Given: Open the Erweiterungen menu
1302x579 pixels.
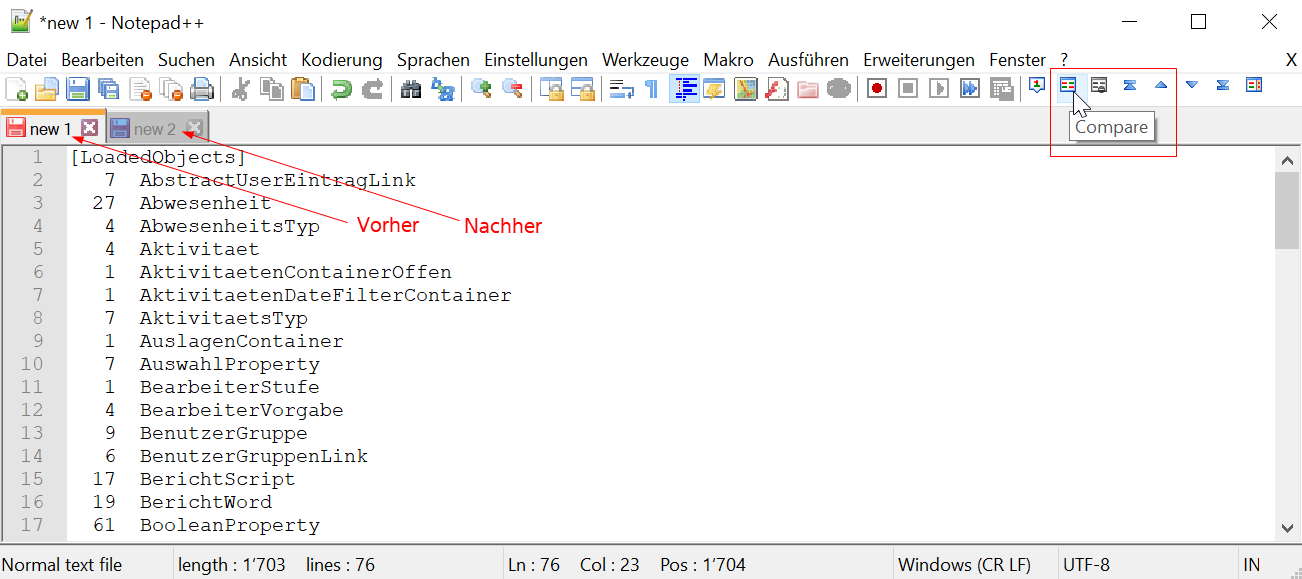Looking at the screenshot, I should tap(918, 60).
